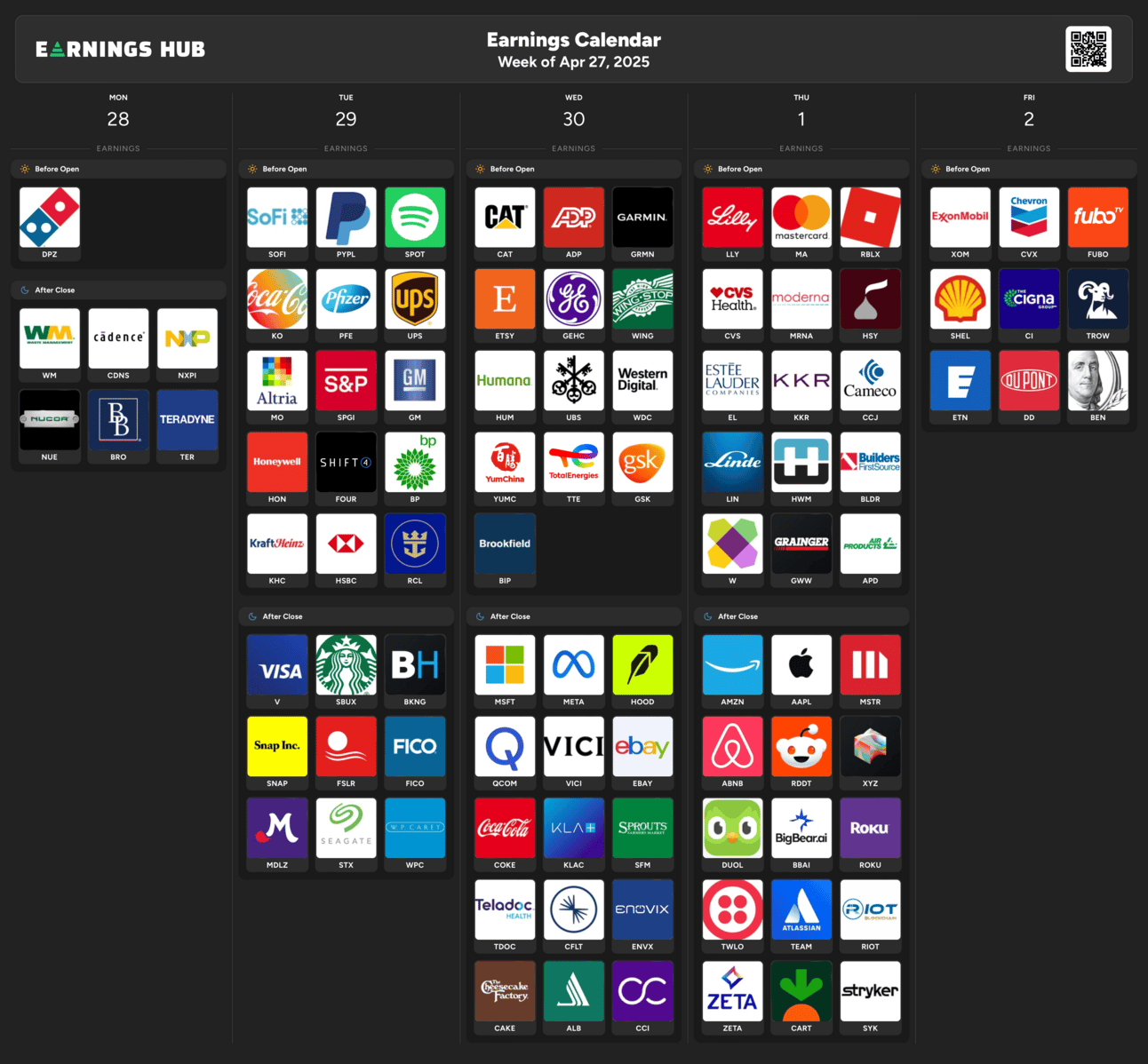Open the Roblox RBLX tile

870,224
